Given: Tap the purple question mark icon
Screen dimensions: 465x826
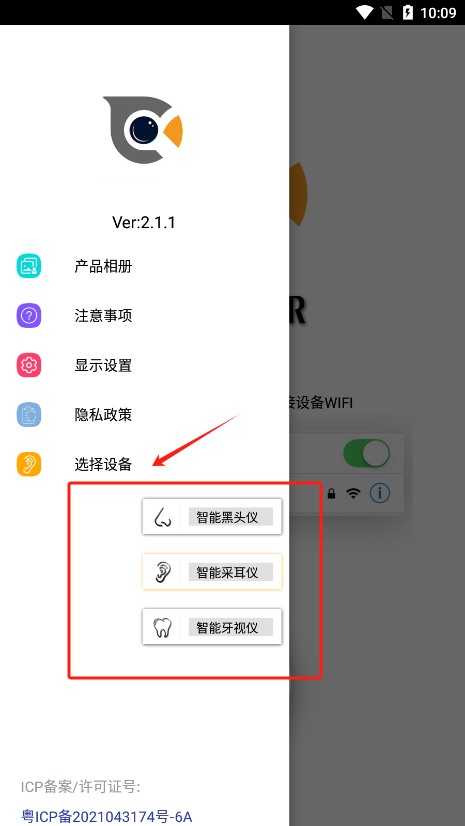Looking at the screenshot, I should [x=28, y=316].
